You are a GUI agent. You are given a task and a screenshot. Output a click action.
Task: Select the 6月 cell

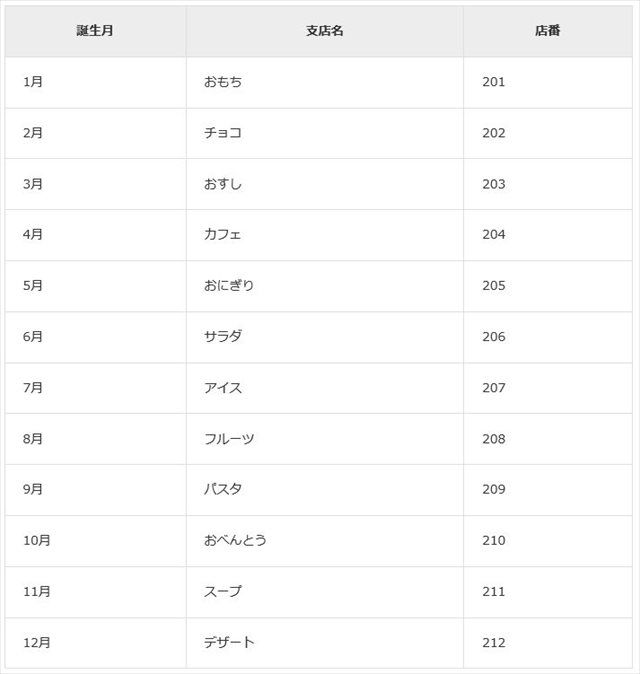pyautogui.click(x=33, y=337)
